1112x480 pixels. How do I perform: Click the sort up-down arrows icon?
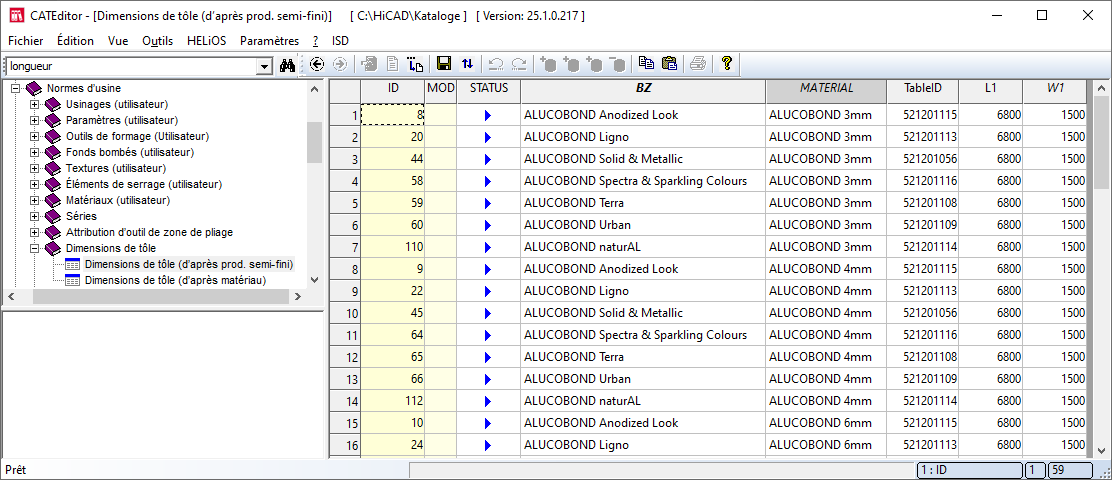(x=467, y=64)
